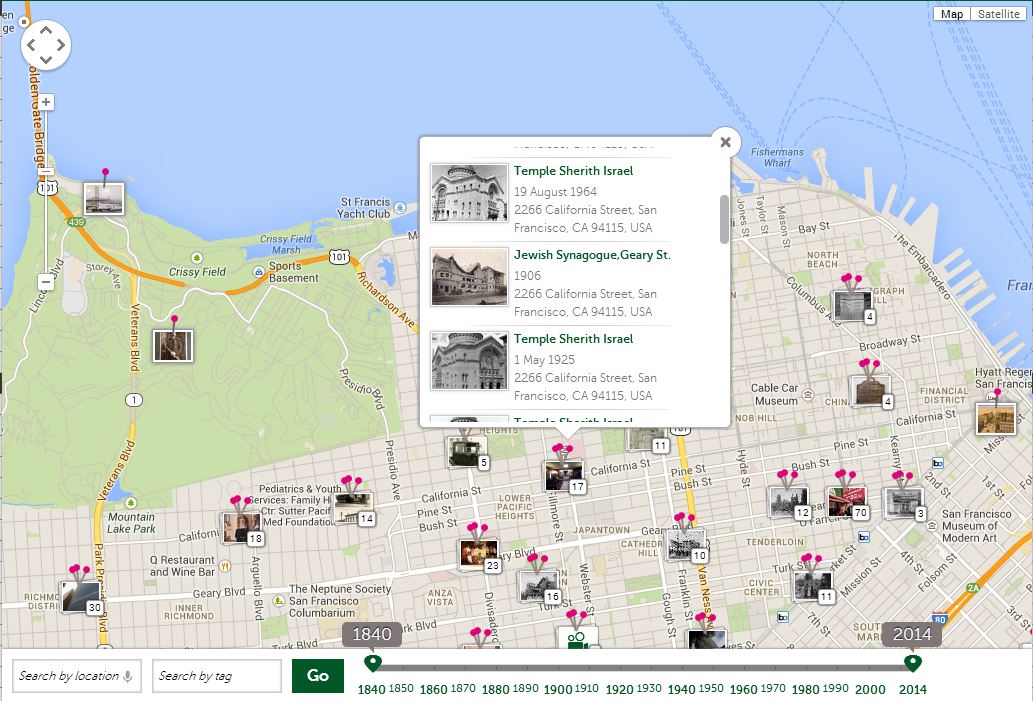Open the photo cluster marked 12

click(x=789, y=502)
